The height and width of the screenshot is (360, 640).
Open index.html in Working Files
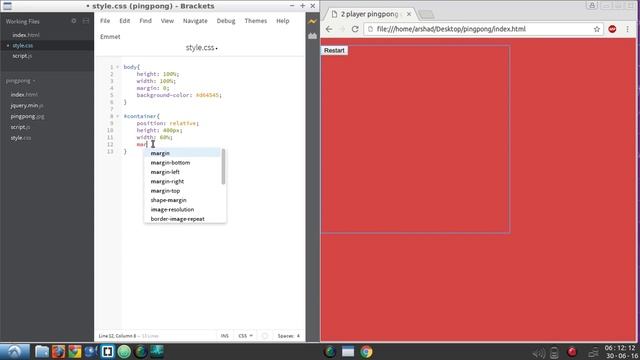[x=26, y=35]
